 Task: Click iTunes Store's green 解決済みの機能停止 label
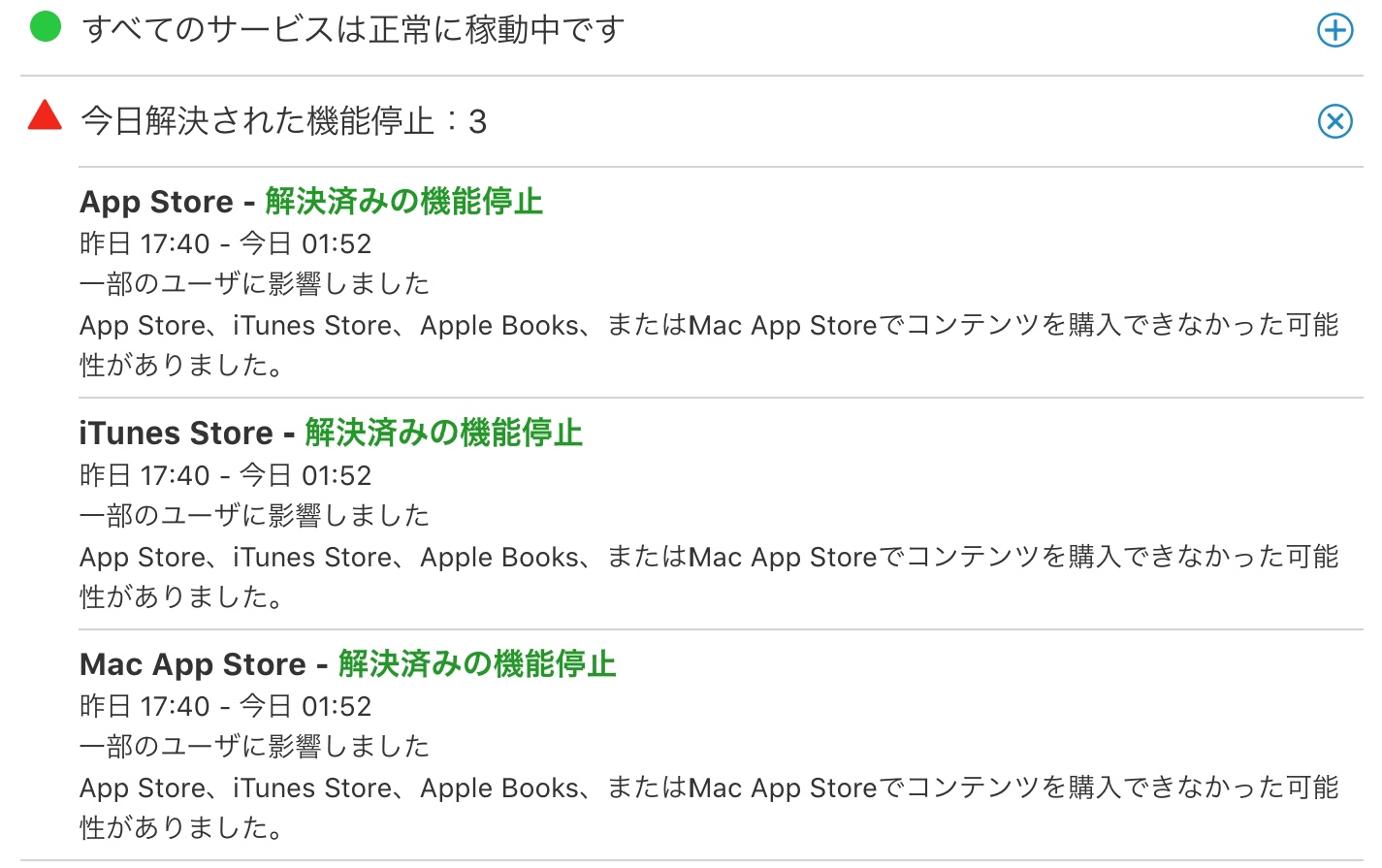point(443,433)
